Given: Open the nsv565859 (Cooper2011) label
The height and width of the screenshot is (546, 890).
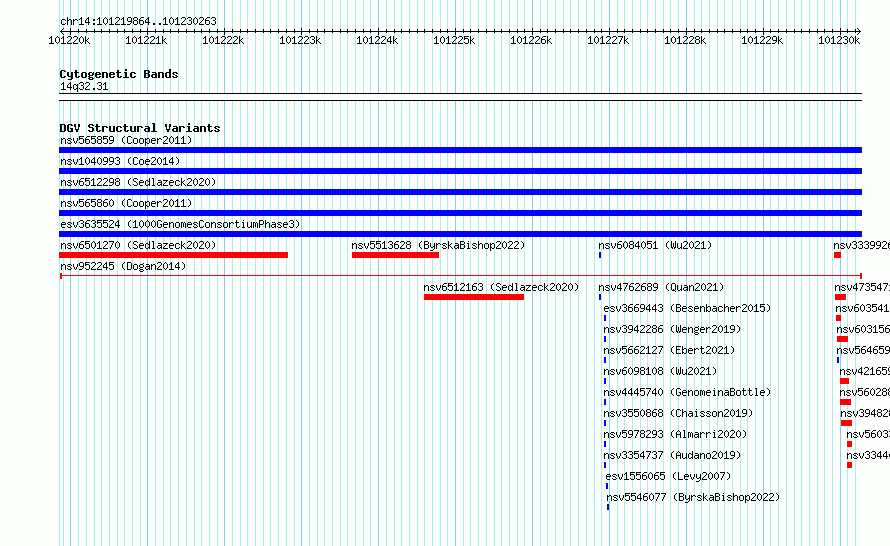Looking at the screenshot, I should [126, 140].
